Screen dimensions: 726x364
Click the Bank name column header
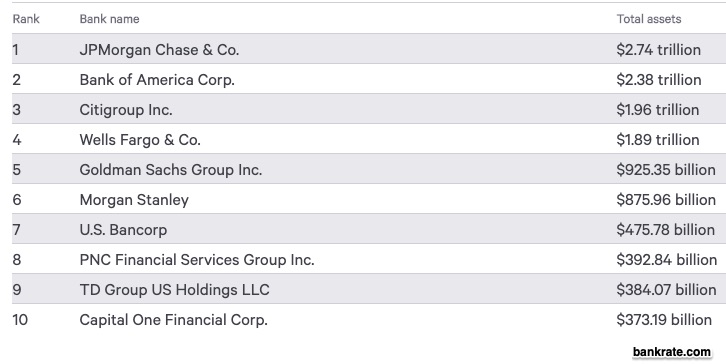tap(109, 19)
